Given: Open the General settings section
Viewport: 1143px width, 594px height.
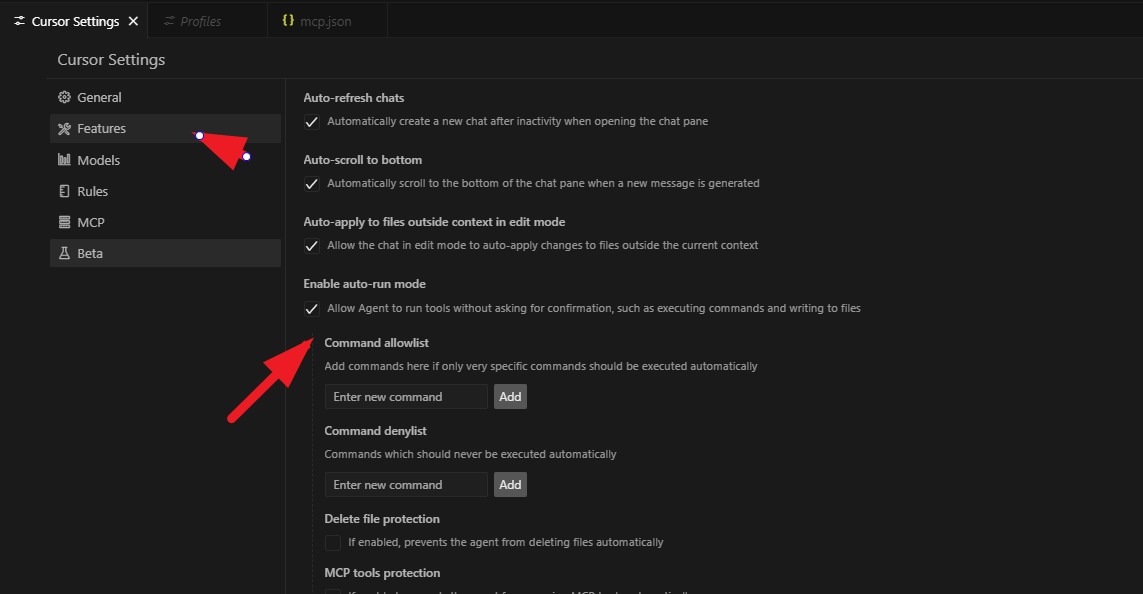Looking at the screenshot, I should point(165,97).
